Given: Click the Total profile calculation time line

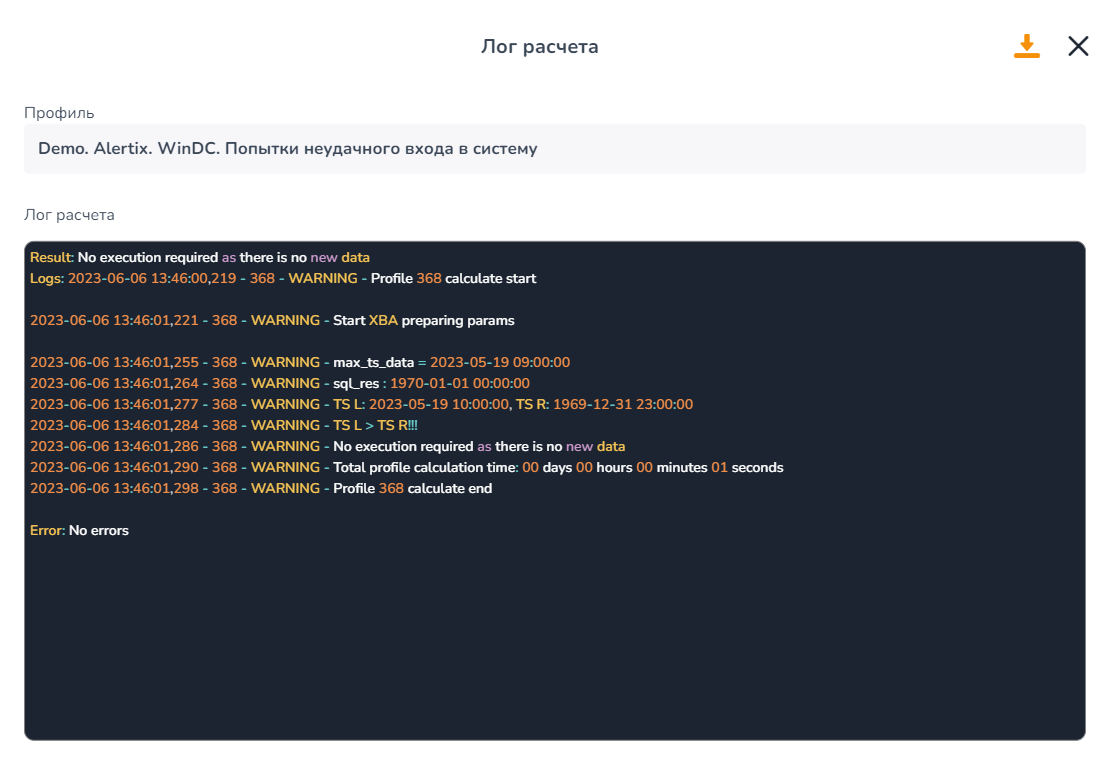Looking at the screenshot, I should click(x=407, y=468).
